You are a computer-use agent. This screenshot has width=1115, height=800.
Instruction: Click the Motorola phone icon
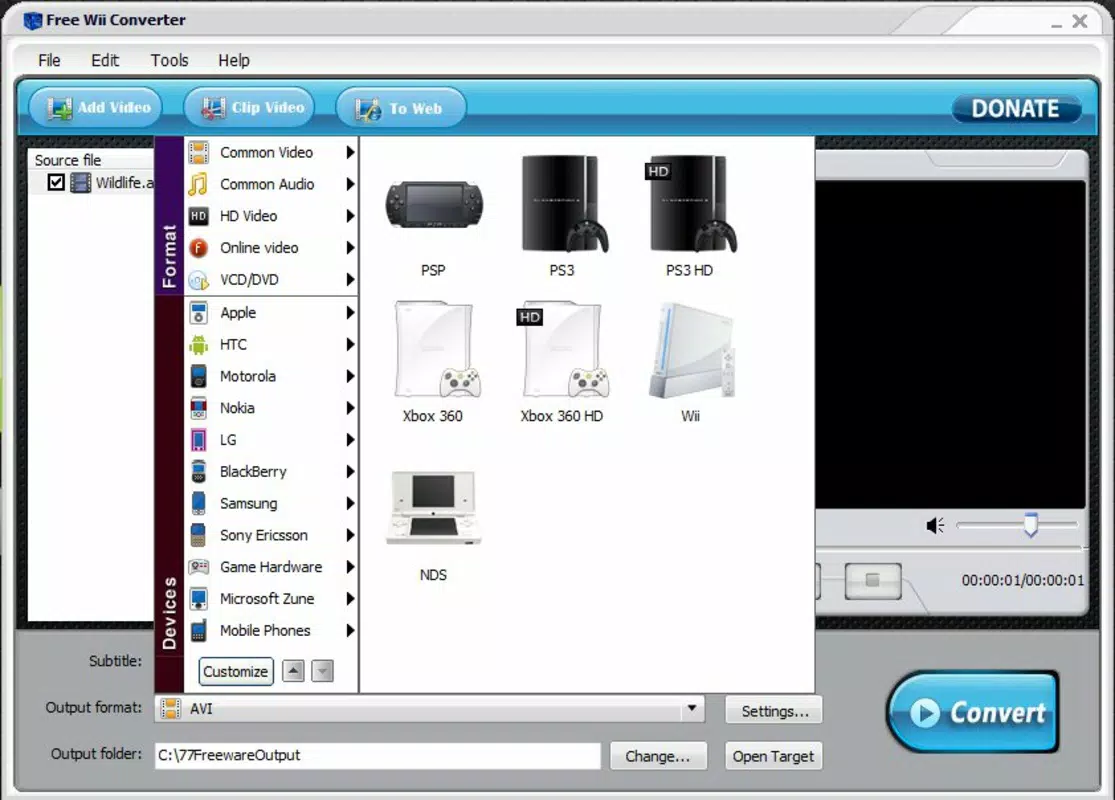point(198,376)
